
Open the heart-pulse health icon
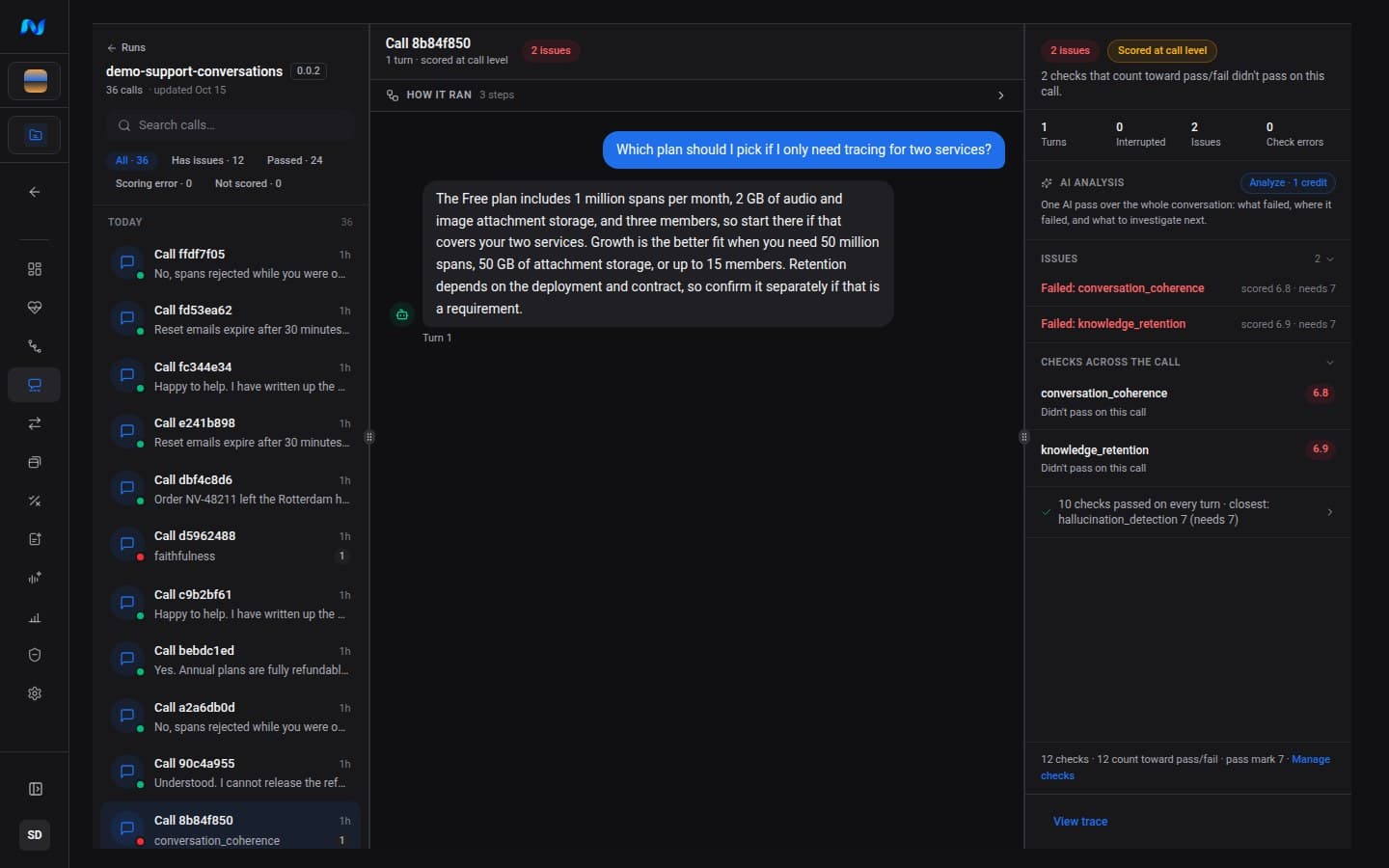[35, 308]
